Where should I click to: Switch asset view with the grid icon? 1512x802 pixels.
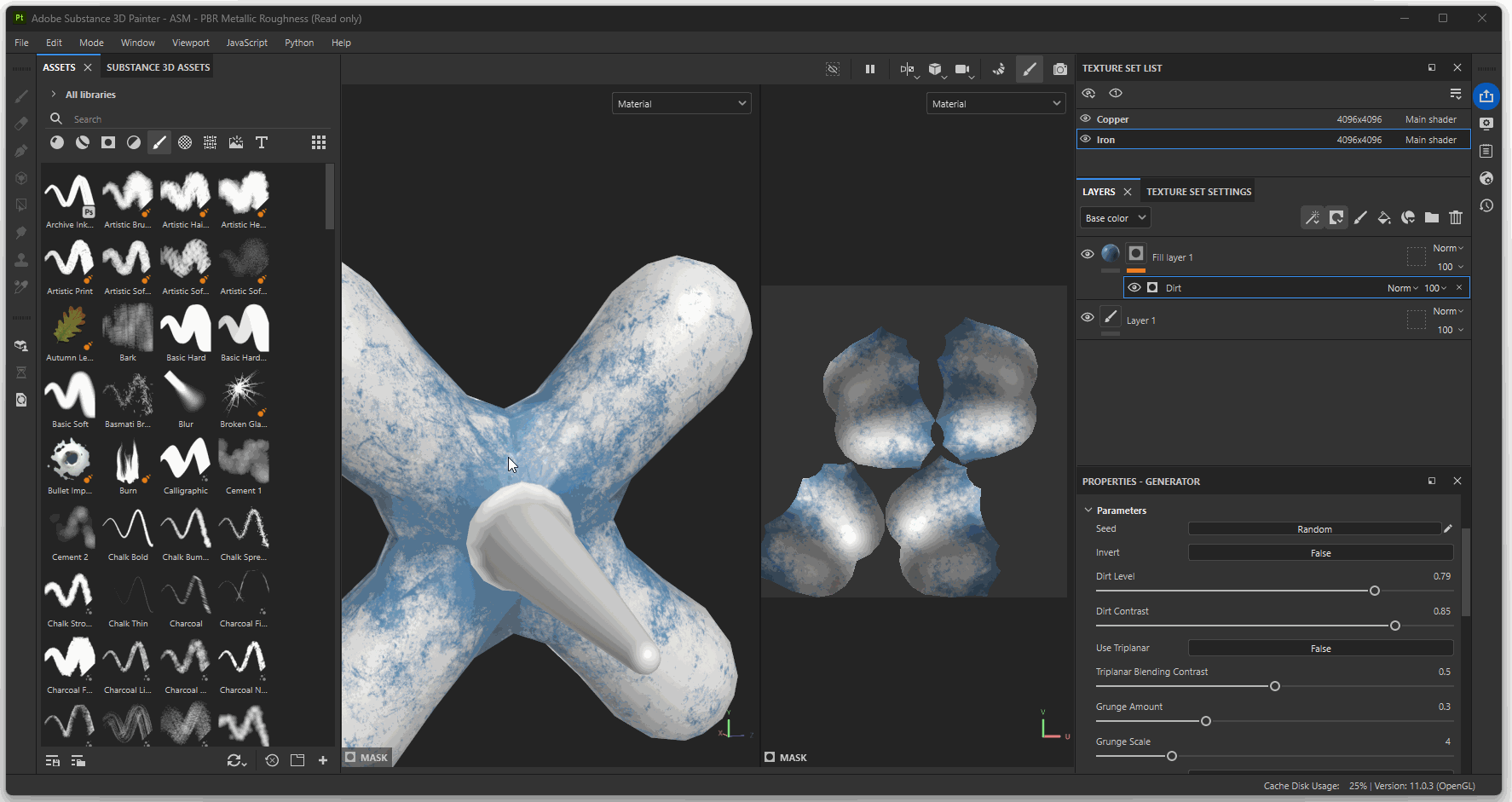(x=319, y=142)
